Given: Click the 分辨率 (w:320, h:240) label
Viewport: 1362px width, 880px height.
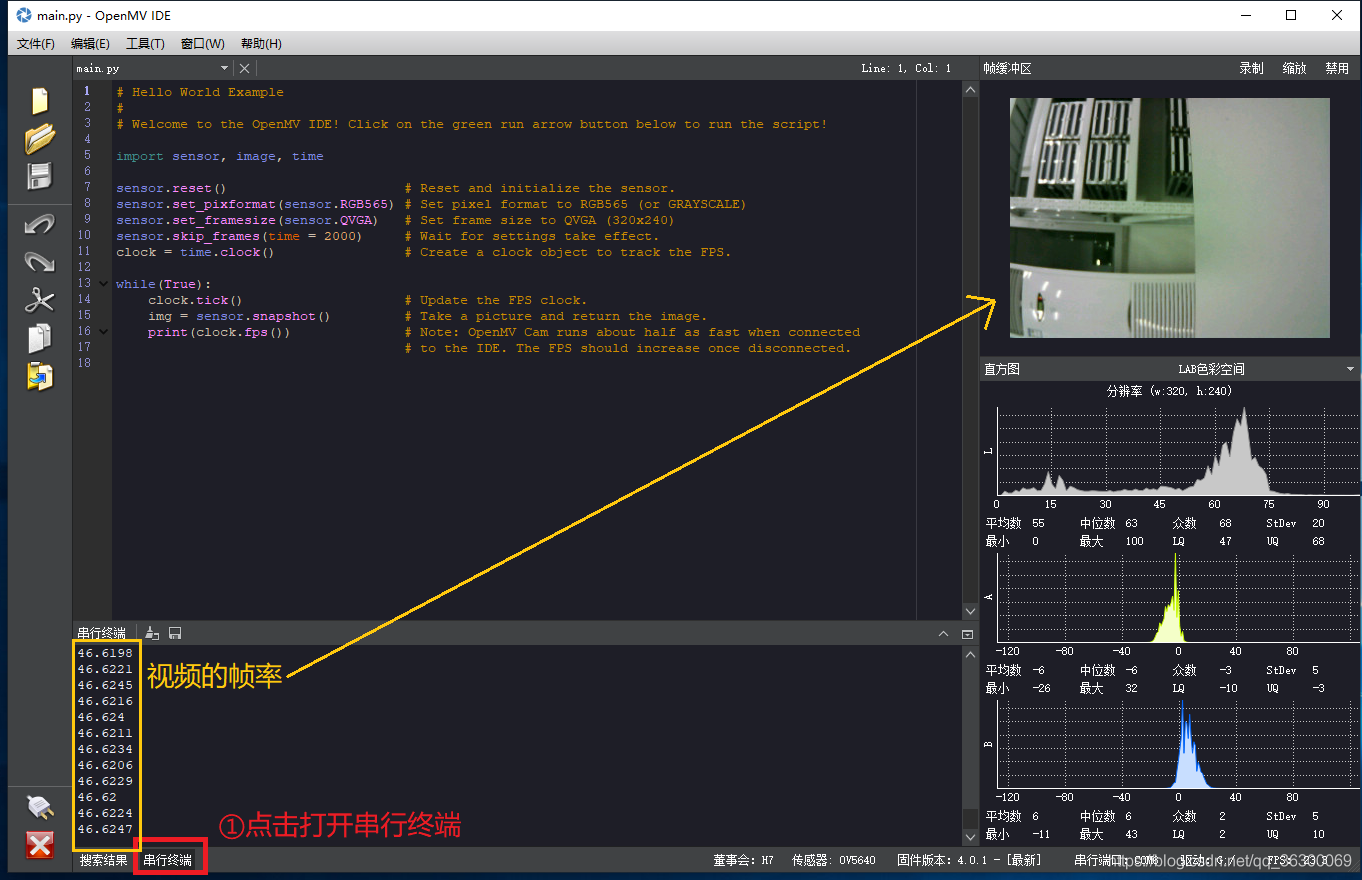Looking at the screenshot, I should coord(1171,391).
